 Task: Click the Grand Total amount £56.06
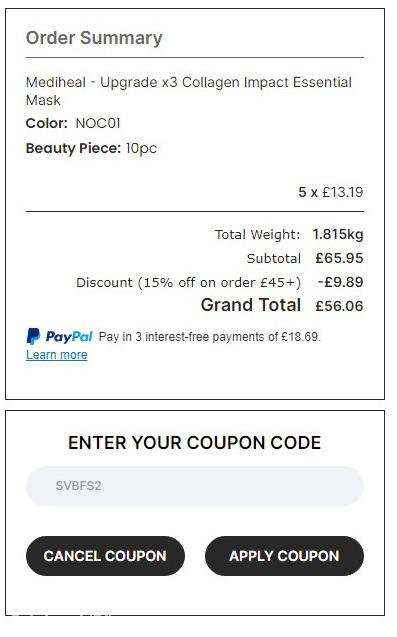[339, 306]
